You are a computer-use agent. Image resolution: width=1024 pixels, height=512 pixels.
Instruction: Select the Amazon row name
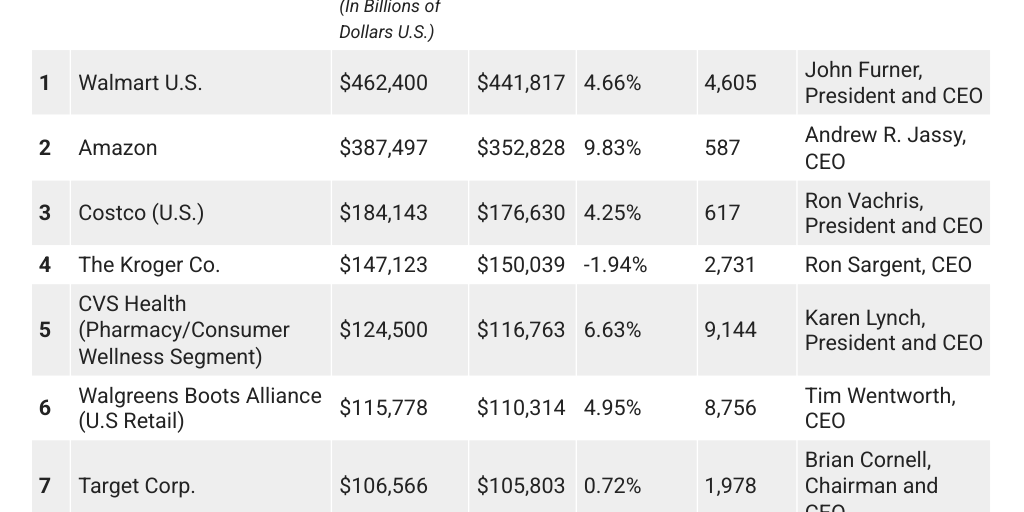pos(118,148)
